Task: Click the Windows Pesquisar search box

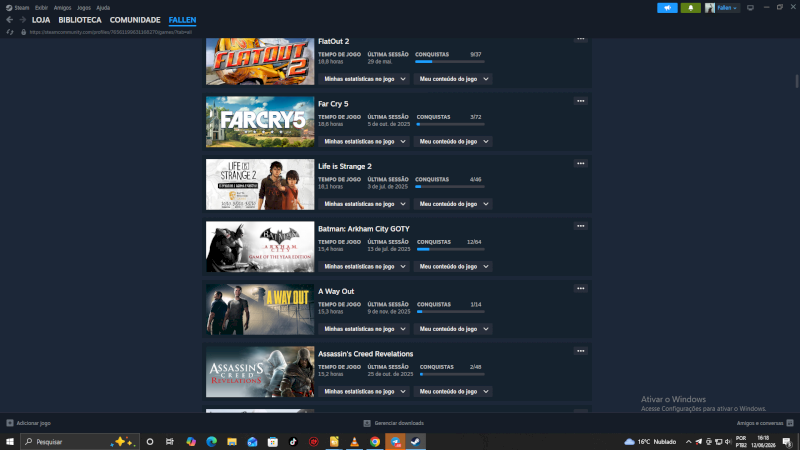Action: pyautogui.click(x=80, y=442)
